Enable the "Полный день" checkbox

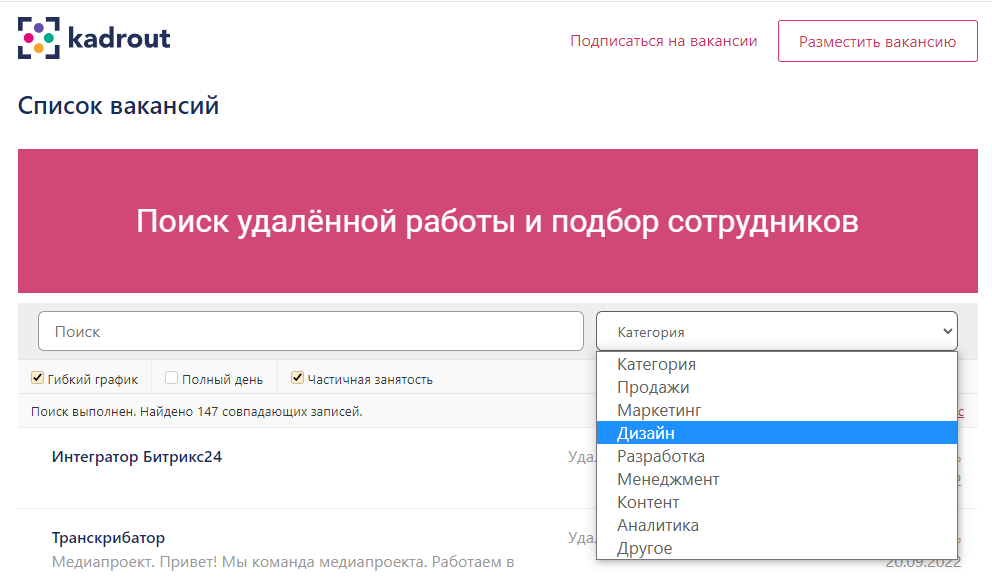171,378
